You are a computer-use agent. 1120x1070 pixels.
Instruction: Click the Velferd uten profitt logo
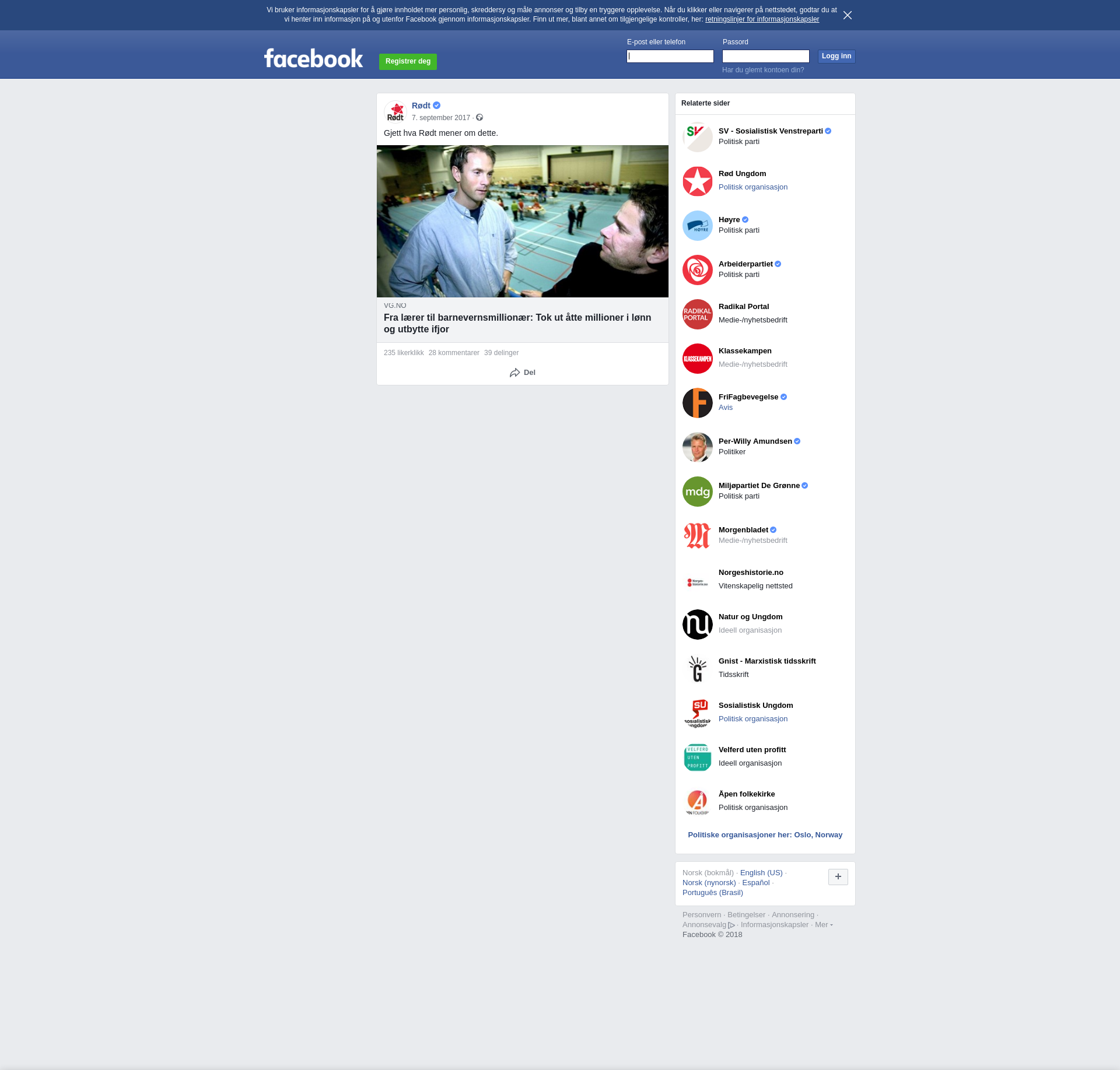pyautogui.click(x=698, y=757)
